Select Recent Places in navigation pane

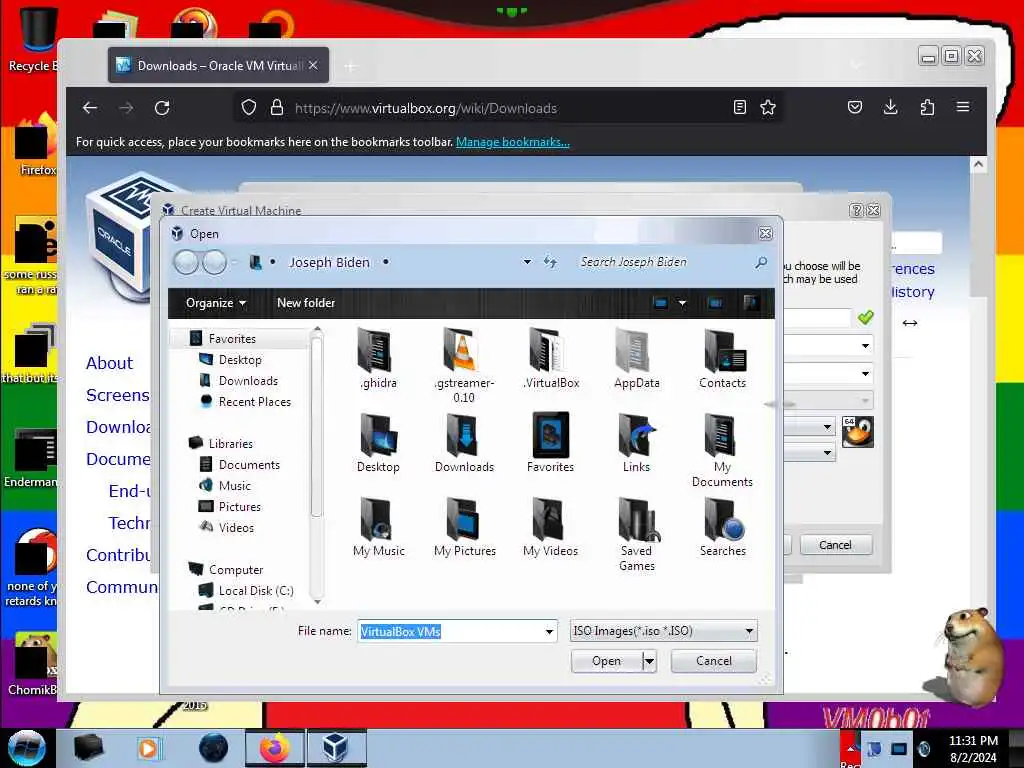[x=255, y=402]
